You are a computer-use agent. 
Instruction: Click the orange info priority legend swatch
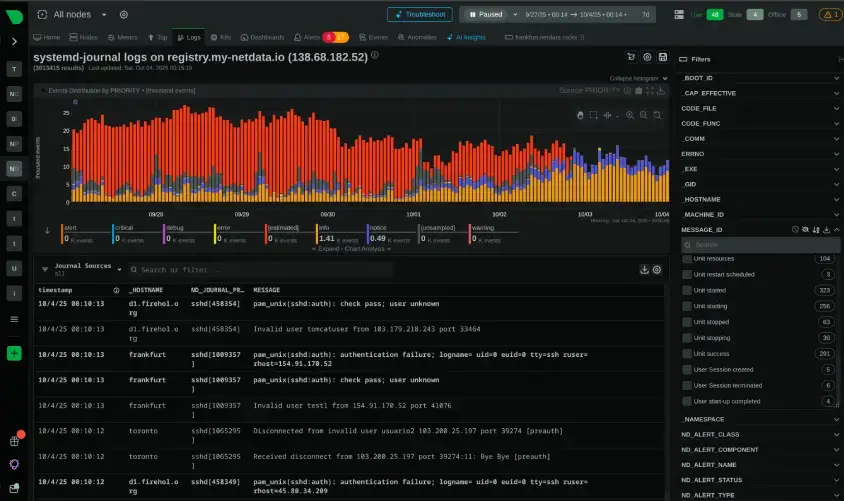click(x=317, y=234)
